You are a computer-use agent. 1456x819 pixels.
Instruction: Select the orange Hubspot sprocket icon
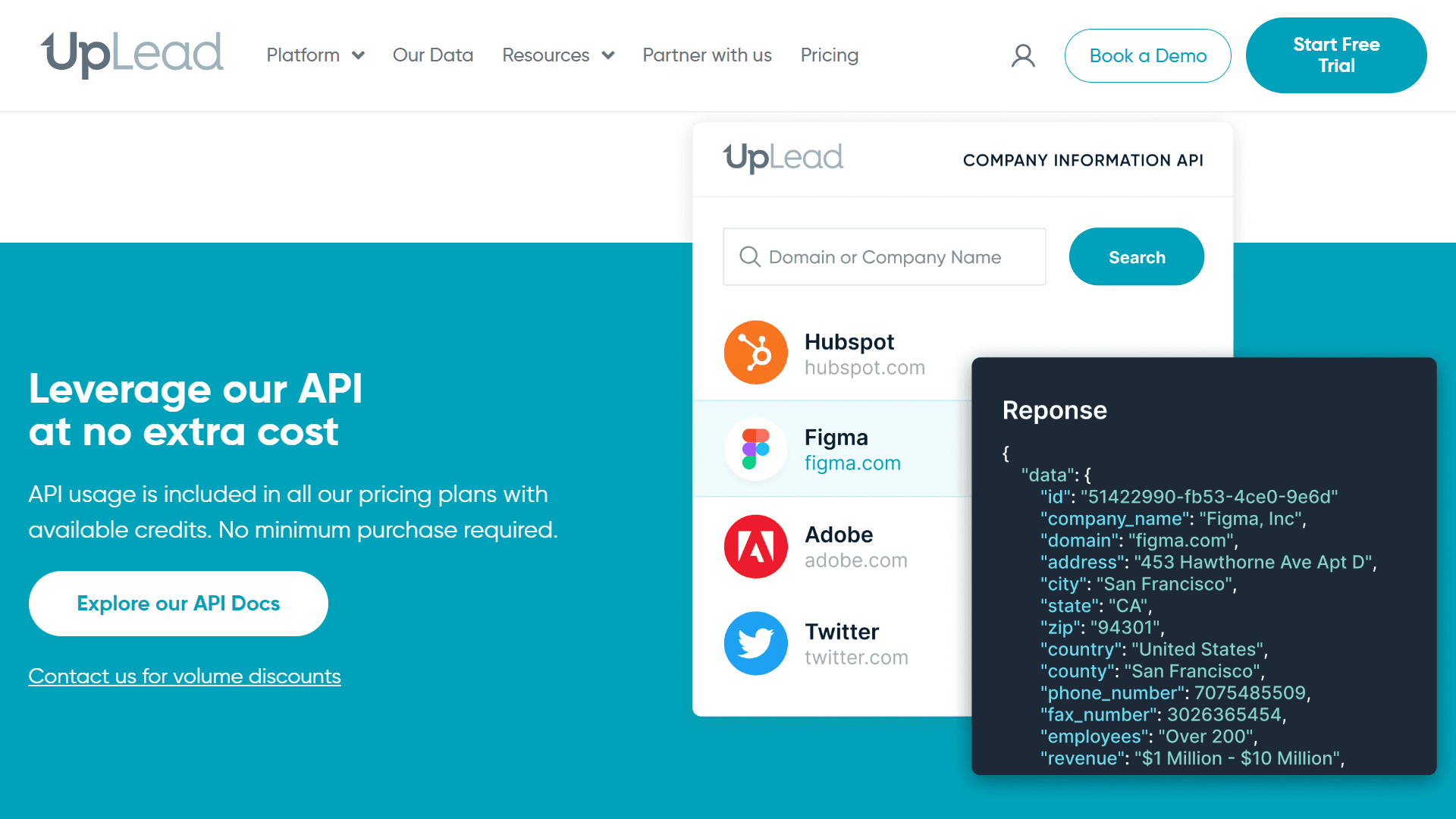[x=755, y=352]
